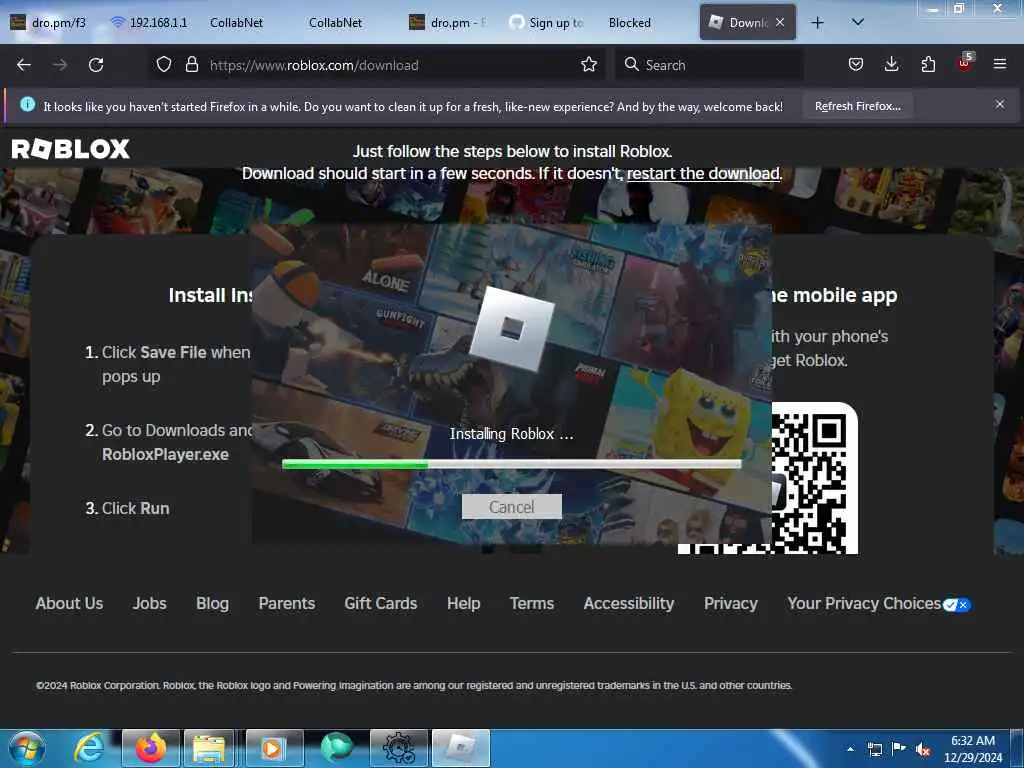Image resolution: width=1024 pixels, height=768 pixels.
Task: View site security via the padlock icon
Action: tap(191, 65)
